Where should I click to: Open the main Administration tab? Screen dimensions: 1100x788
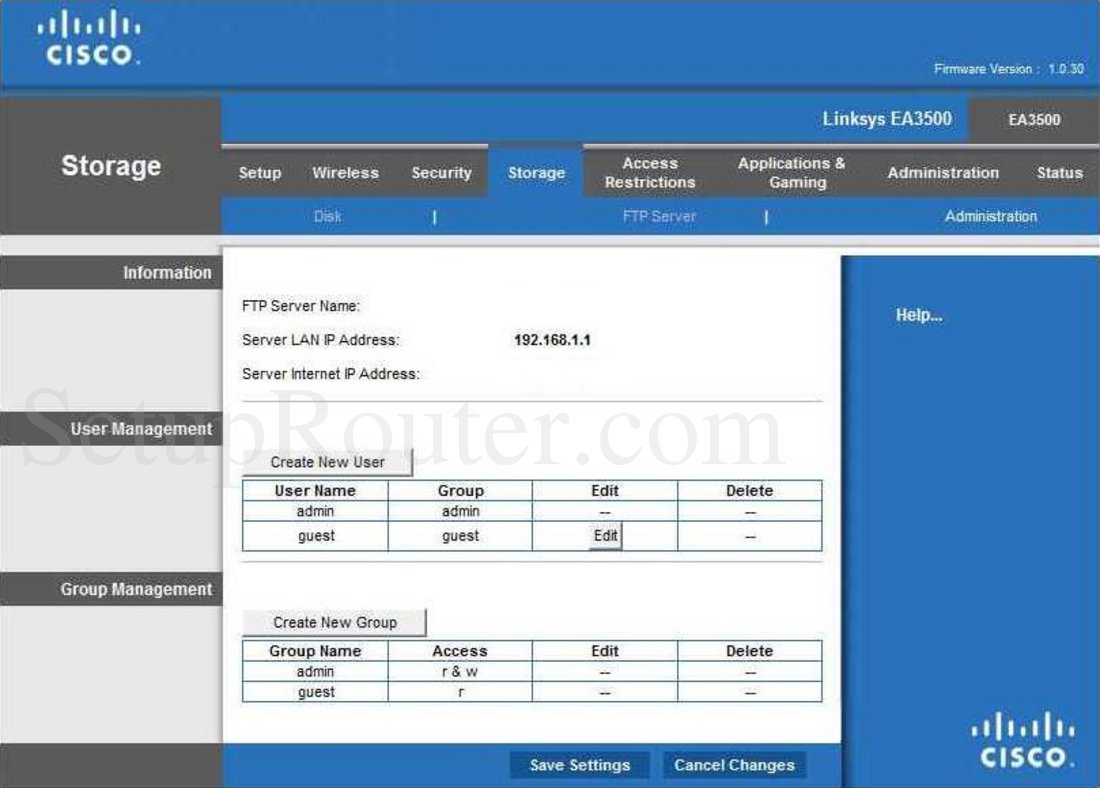click(x=943, y=173)
